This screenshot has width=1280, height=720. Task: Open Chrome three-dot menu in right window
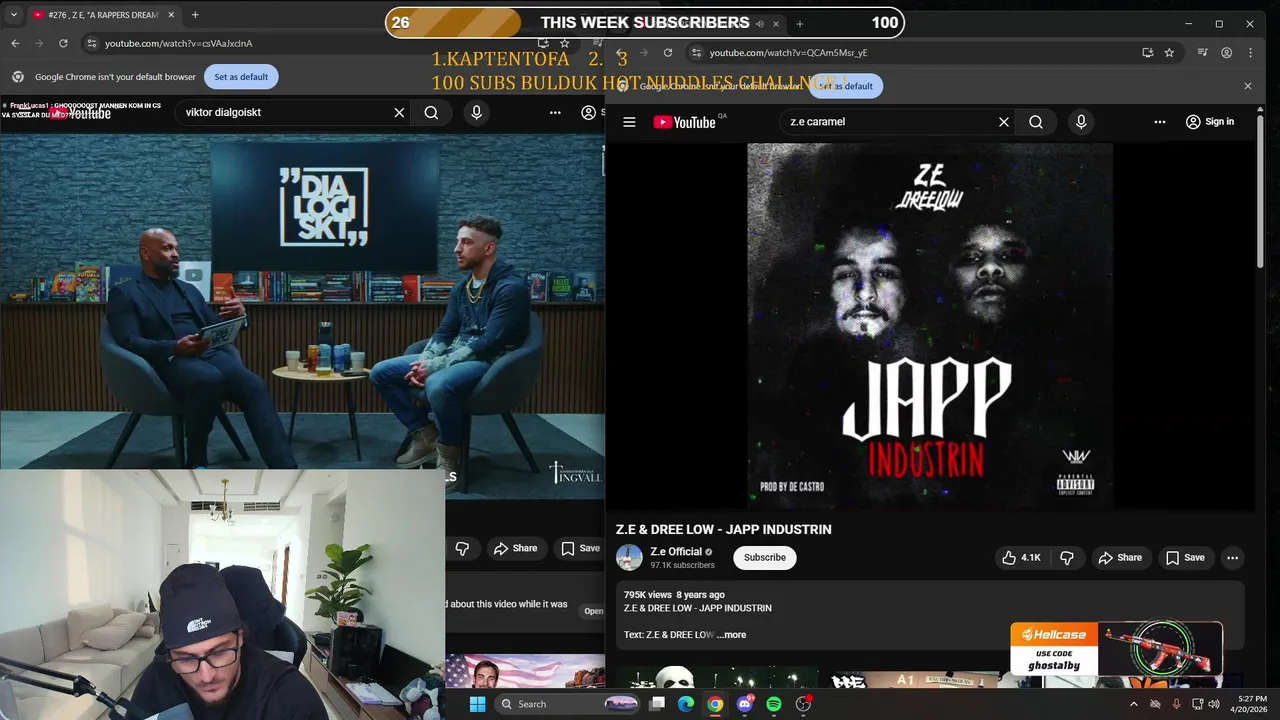1252,53
